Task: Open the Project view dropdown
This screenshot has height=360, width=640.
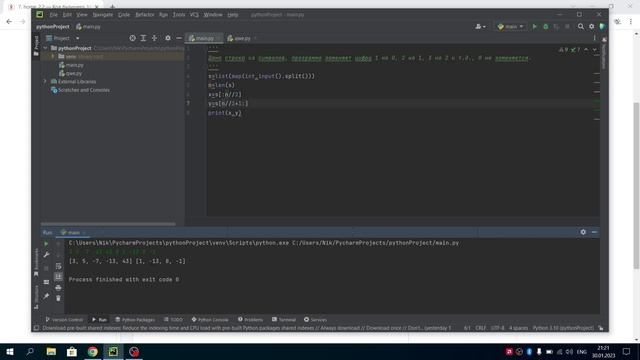Action: [62, 38]
